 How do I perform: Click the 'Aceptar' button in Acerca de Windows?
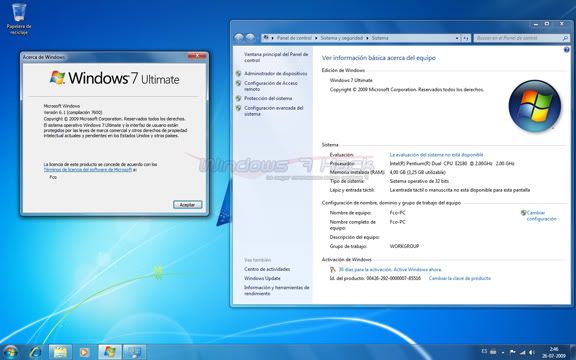tap(187, 205)
